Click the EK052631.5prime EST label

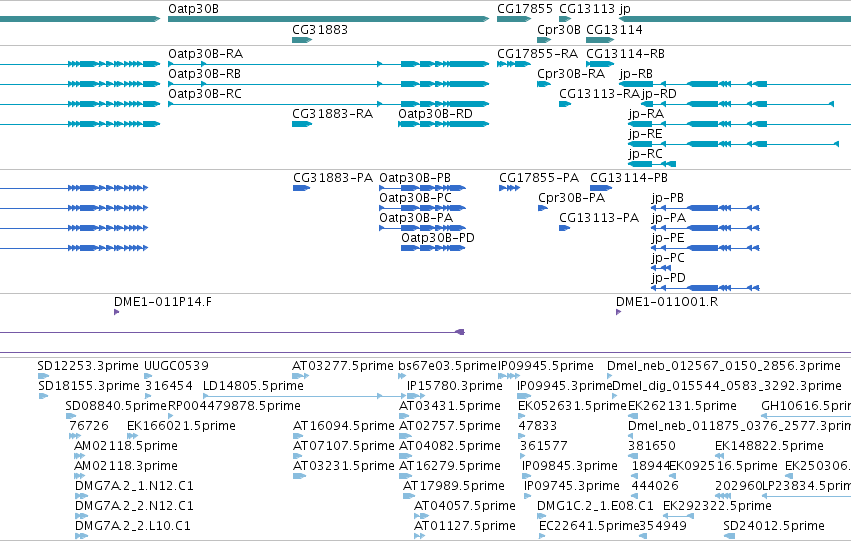(572, 406)
